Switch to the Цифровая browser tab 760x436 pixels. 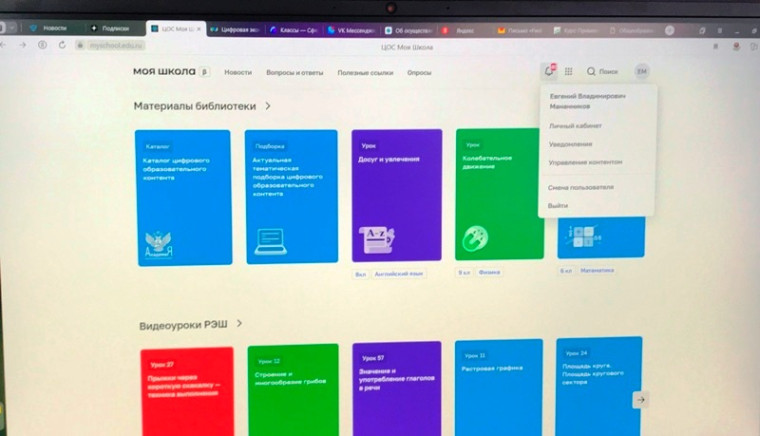pos(235,30)
